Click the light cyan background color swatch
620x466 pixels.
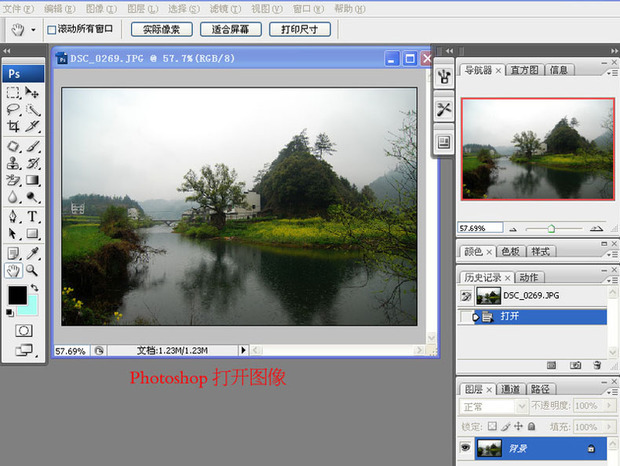pos(32,309)
